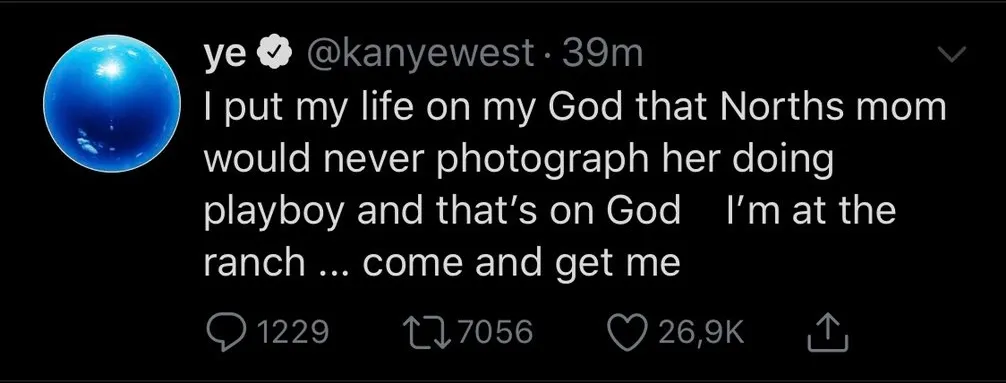Open the share upload arrow icon
This screenshot has width=1006, height=383.
828,332
